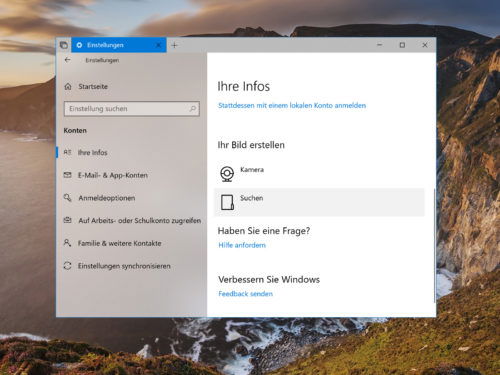The width and height of the screenshot is (500, 375).
Task: Click the E-Mail- & App-Konten envelope icon
Action: (68, 175)
